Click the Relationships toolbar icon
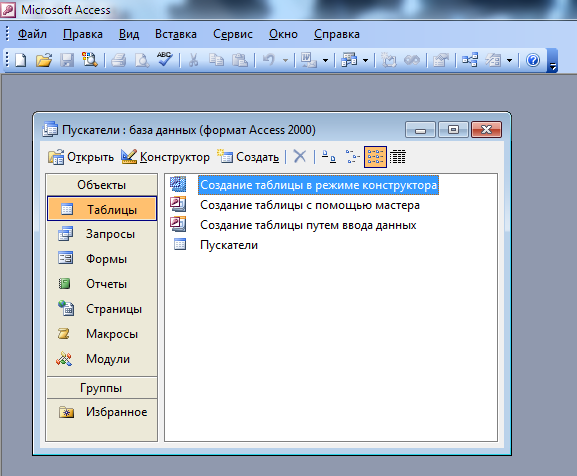577x476 pixels. pyautogui.click(x=470, y=60)
